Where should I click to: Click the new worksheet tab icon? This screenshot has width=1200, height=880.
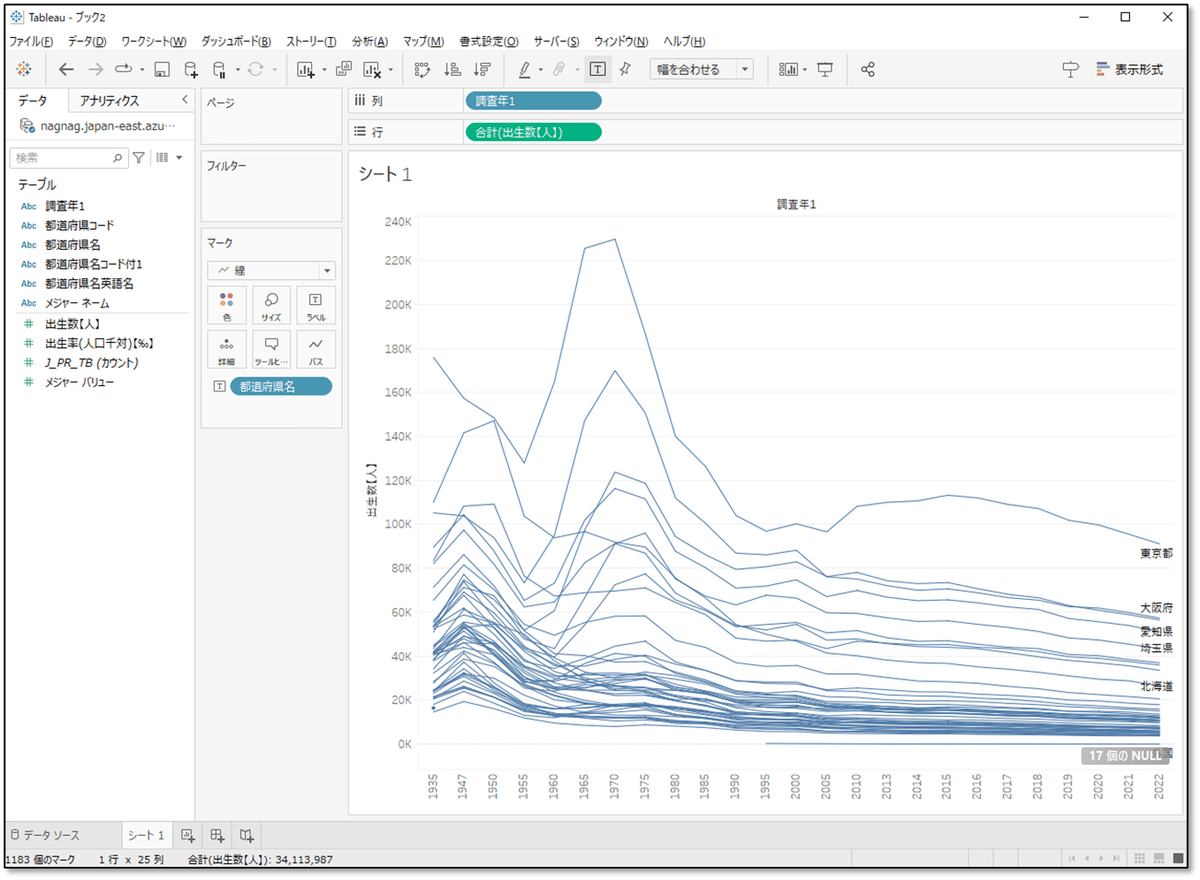(x=187, y=835)
